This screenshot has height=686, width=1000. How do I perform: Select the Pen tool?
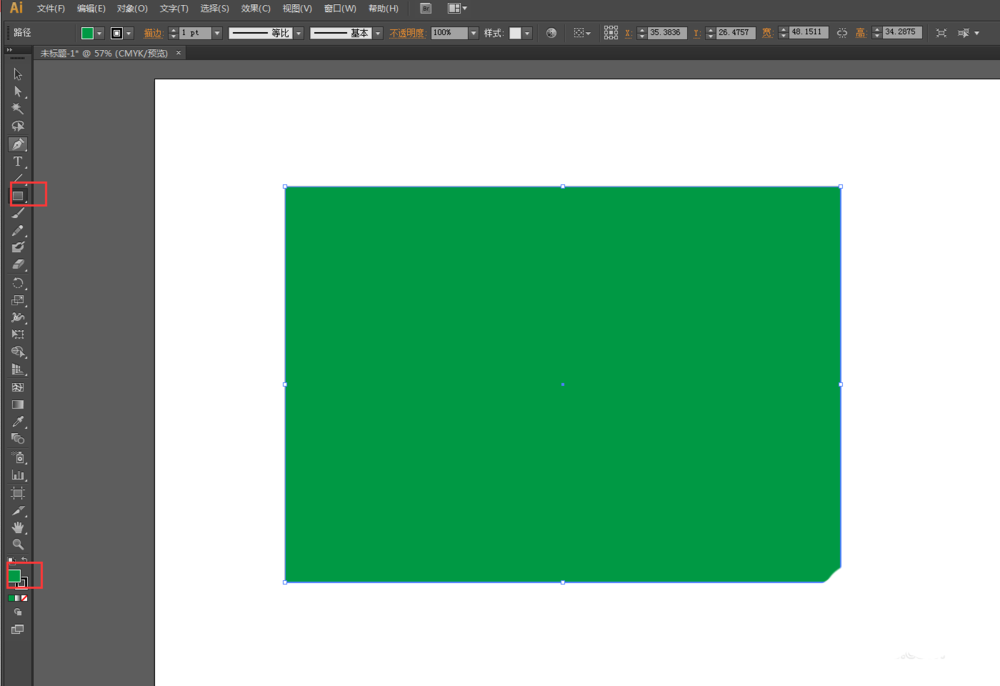pyautogui.click(x=17, y=144)
